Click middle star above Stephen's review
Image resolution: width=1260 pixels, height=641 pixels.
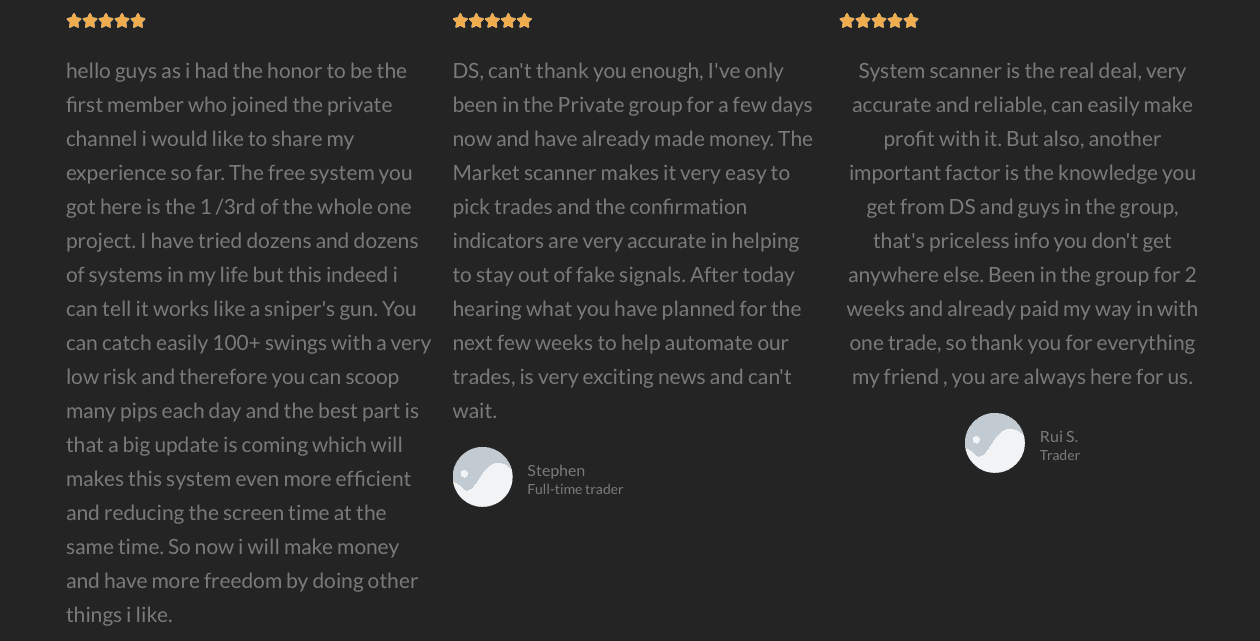coord(492,21)
